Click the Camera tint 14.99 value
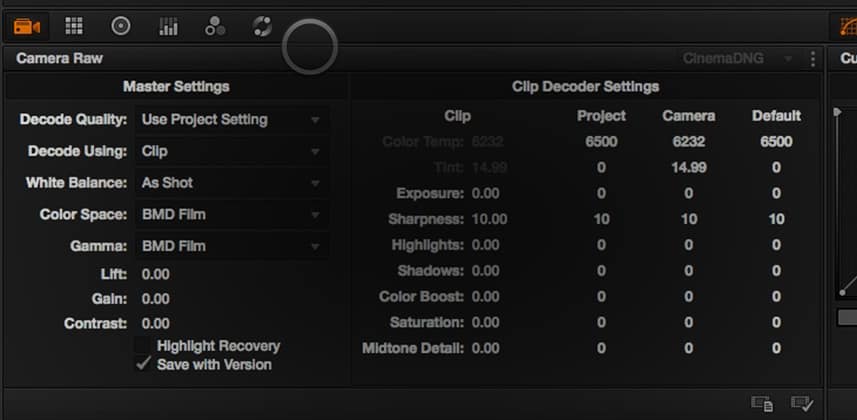The height and width of the screenshot is (420, 857). [x=689, y=167]
